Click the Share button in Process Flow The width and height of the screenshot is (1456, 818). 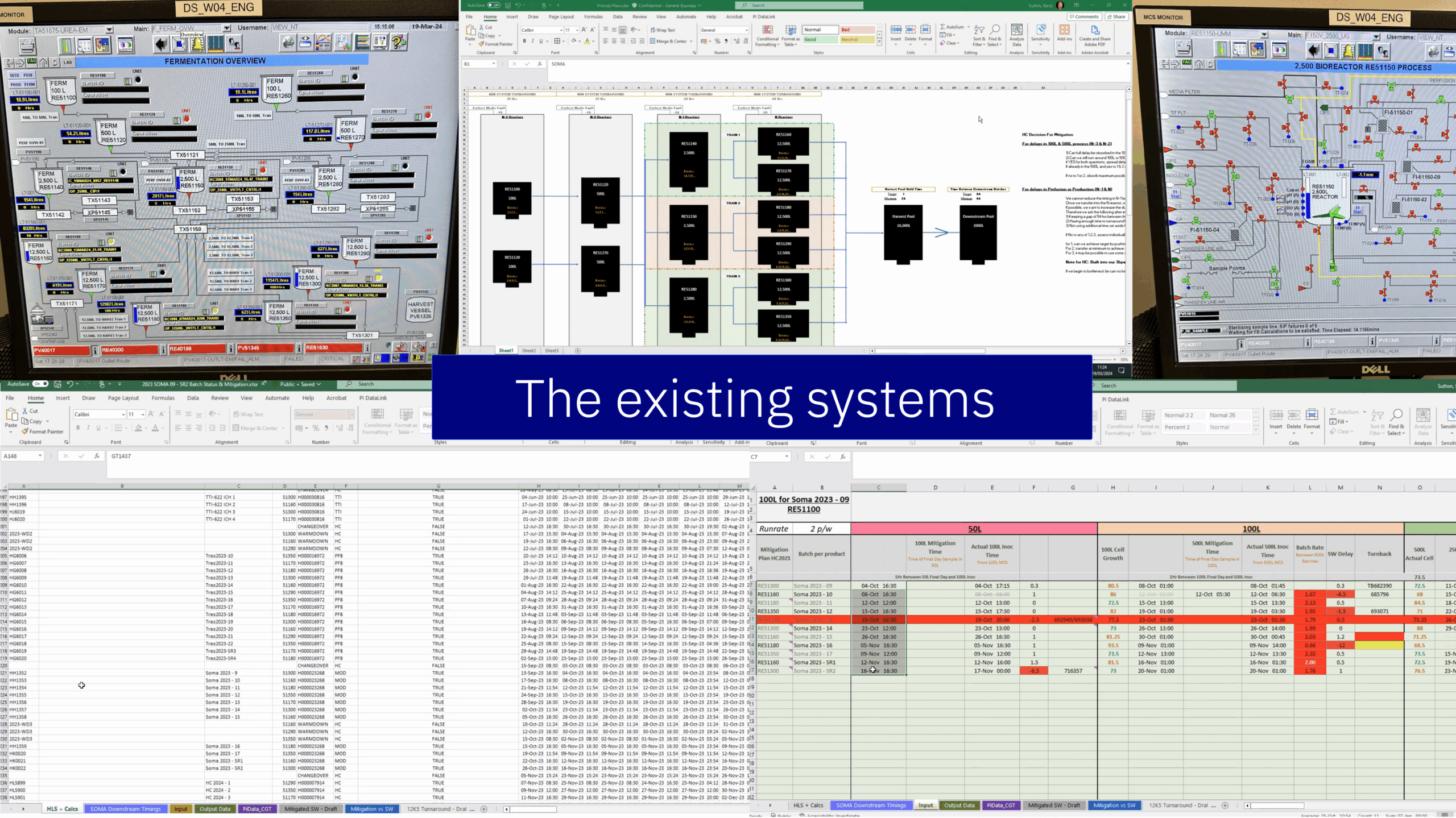[1115, 16]
